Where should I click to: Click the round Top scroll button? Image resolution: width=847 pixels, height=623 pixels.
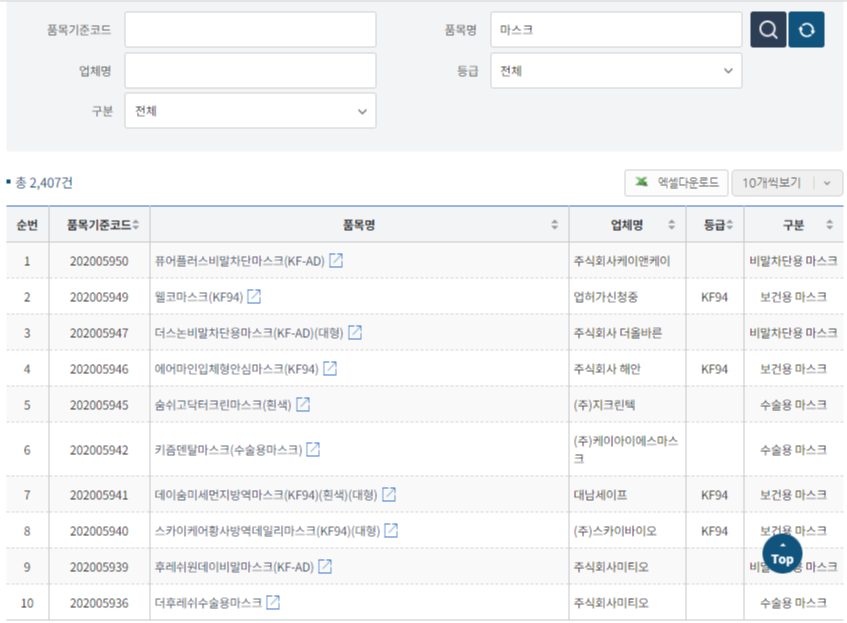[782, 553]
